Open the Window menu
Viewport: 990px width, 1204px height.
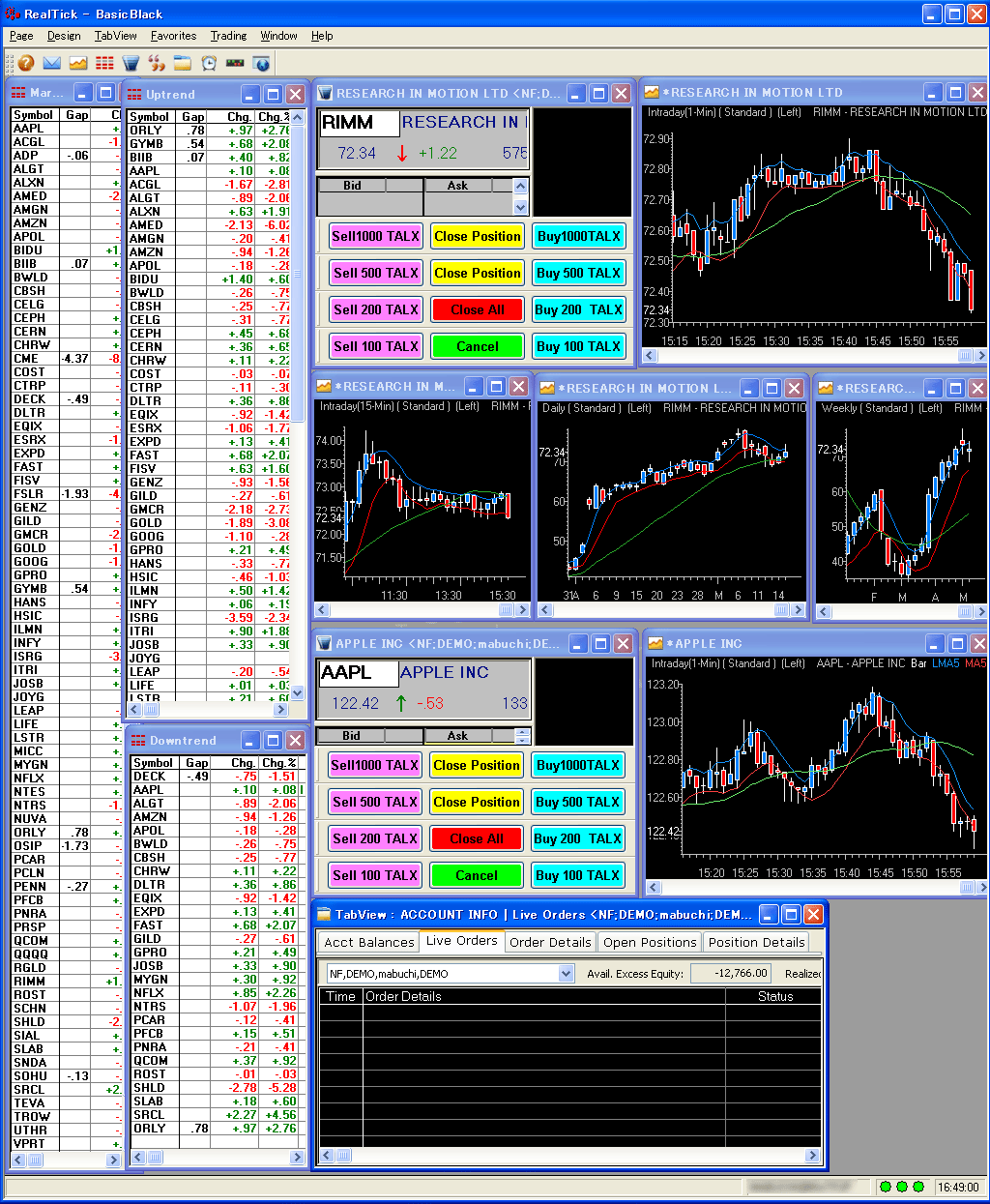[279, 36]
